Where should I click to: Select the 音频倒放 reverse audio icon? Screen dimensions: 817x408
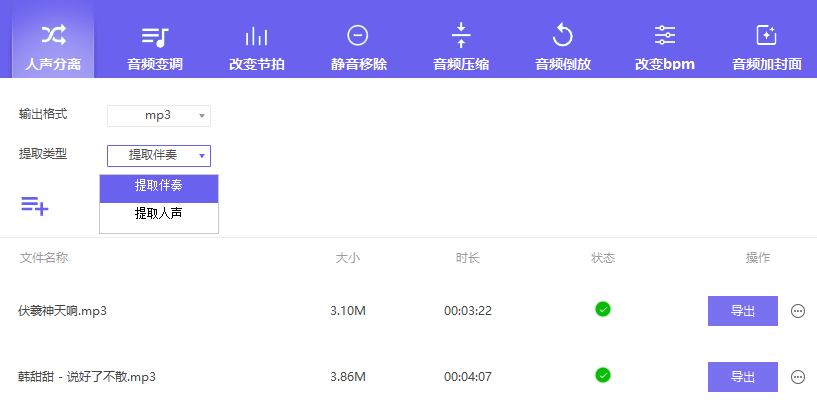tap(562, 37)
